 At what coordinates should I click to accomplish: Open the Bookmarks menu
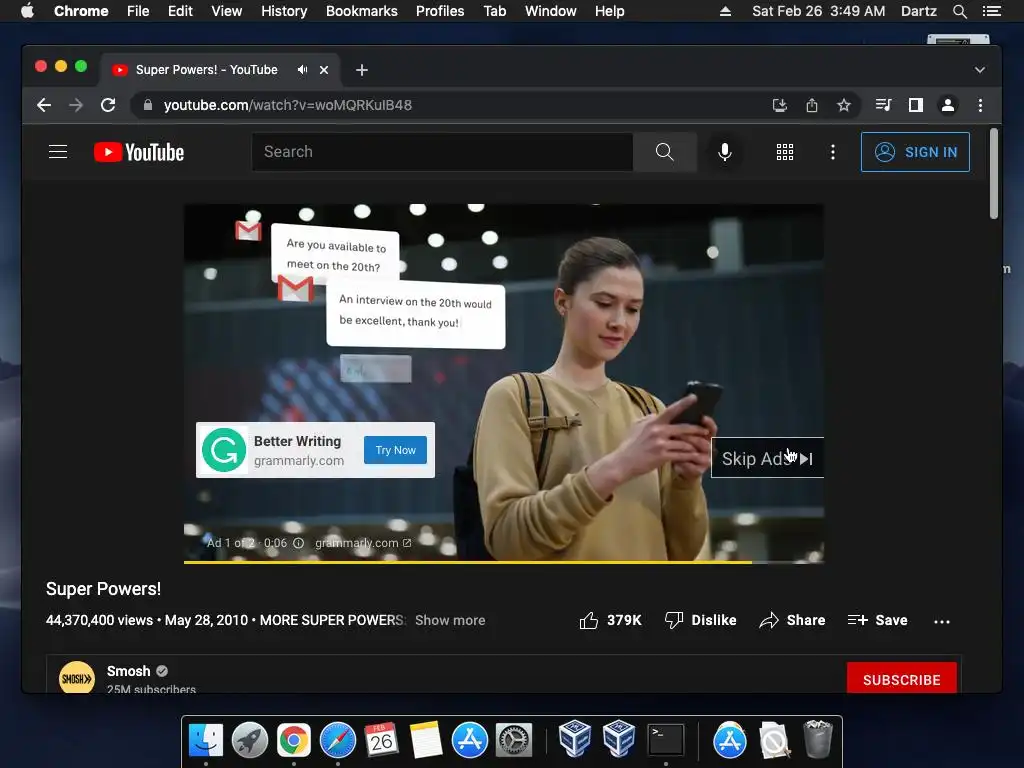tap(362, 11)
